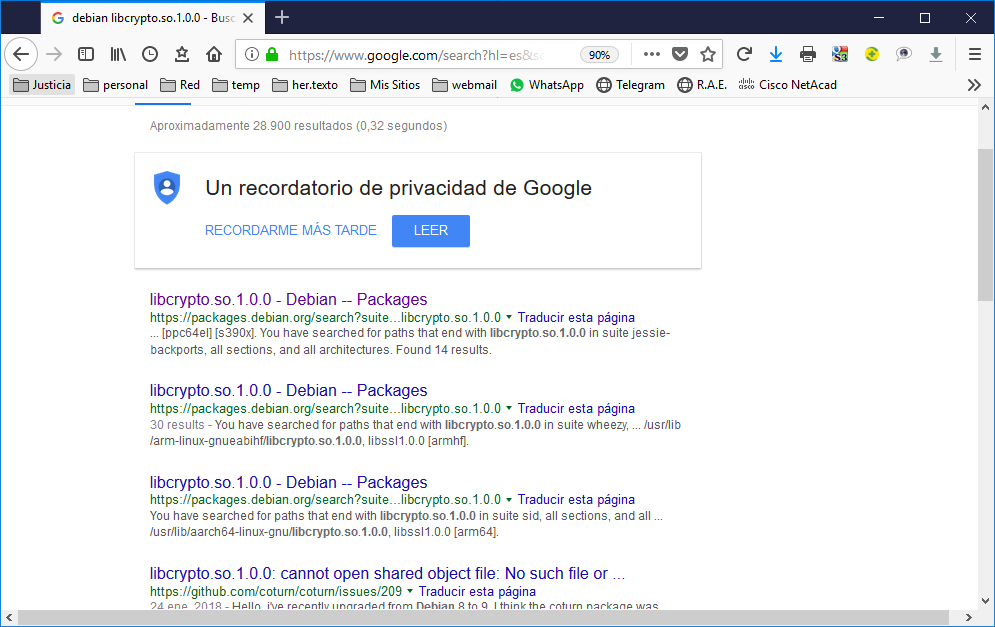Click the speech-bubble eye extension icon
This screenshot has height=627, width=995.
click(904, 55)
